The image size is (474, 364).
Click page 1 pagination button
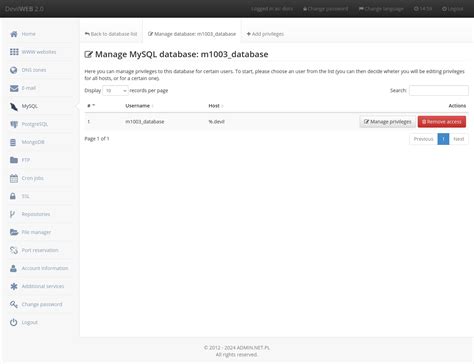coord(443,139)
